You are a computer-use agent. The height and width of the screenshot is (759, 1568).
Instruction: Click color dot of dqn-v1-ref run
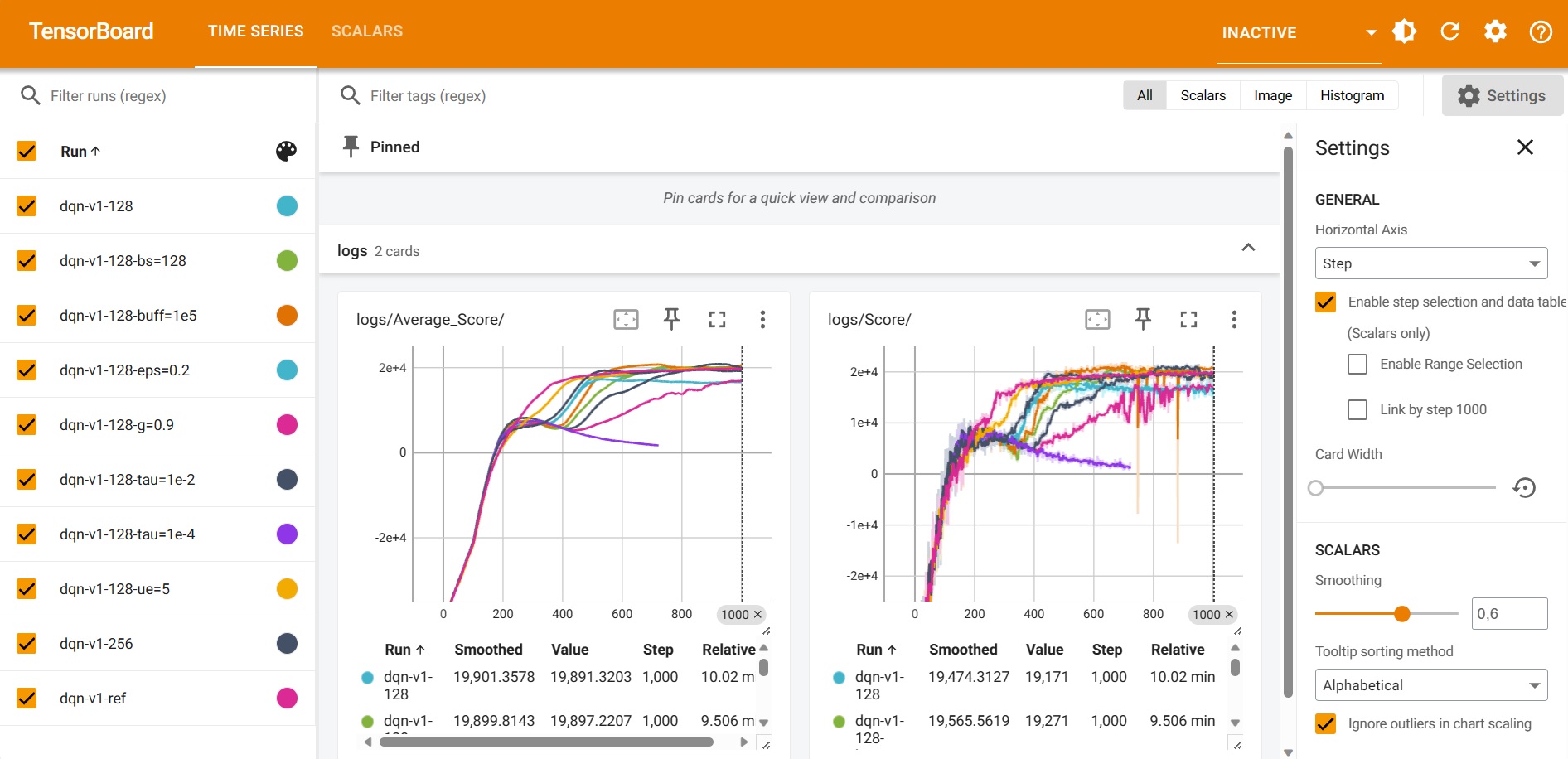(x=287, y=698)
